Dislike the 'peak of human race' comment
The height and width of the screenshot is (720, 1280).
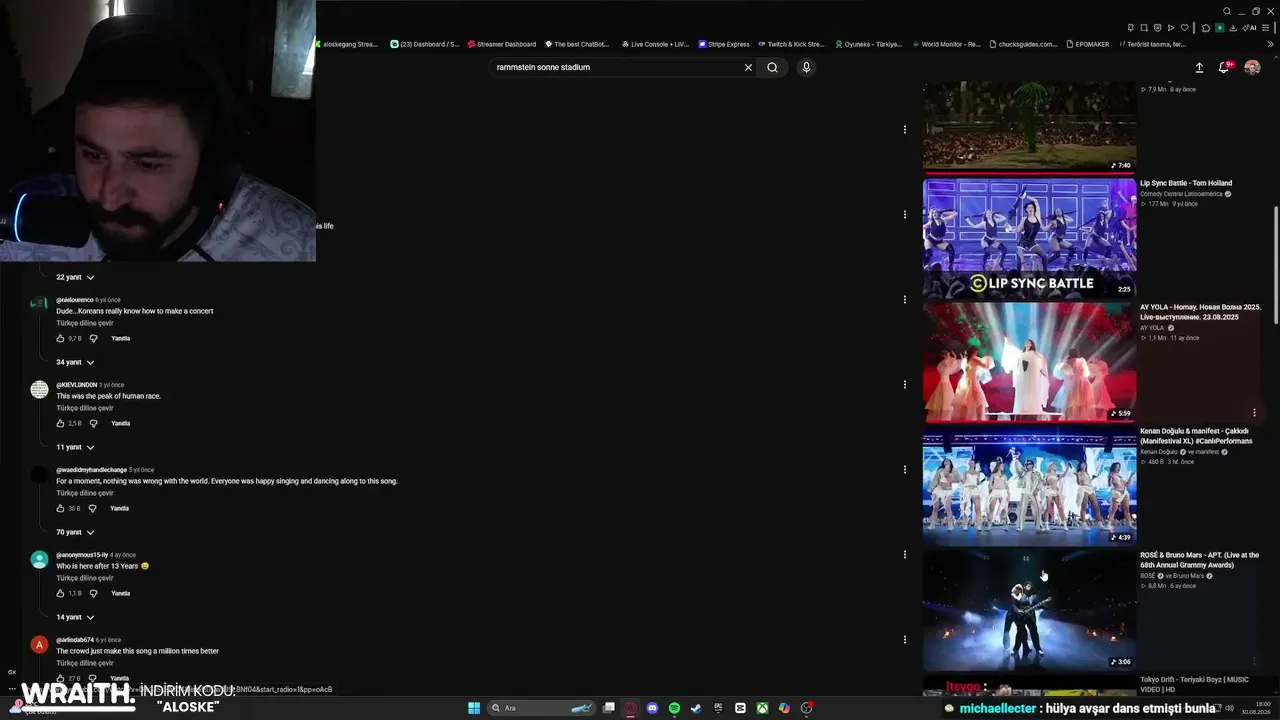[x=93, y=423]
